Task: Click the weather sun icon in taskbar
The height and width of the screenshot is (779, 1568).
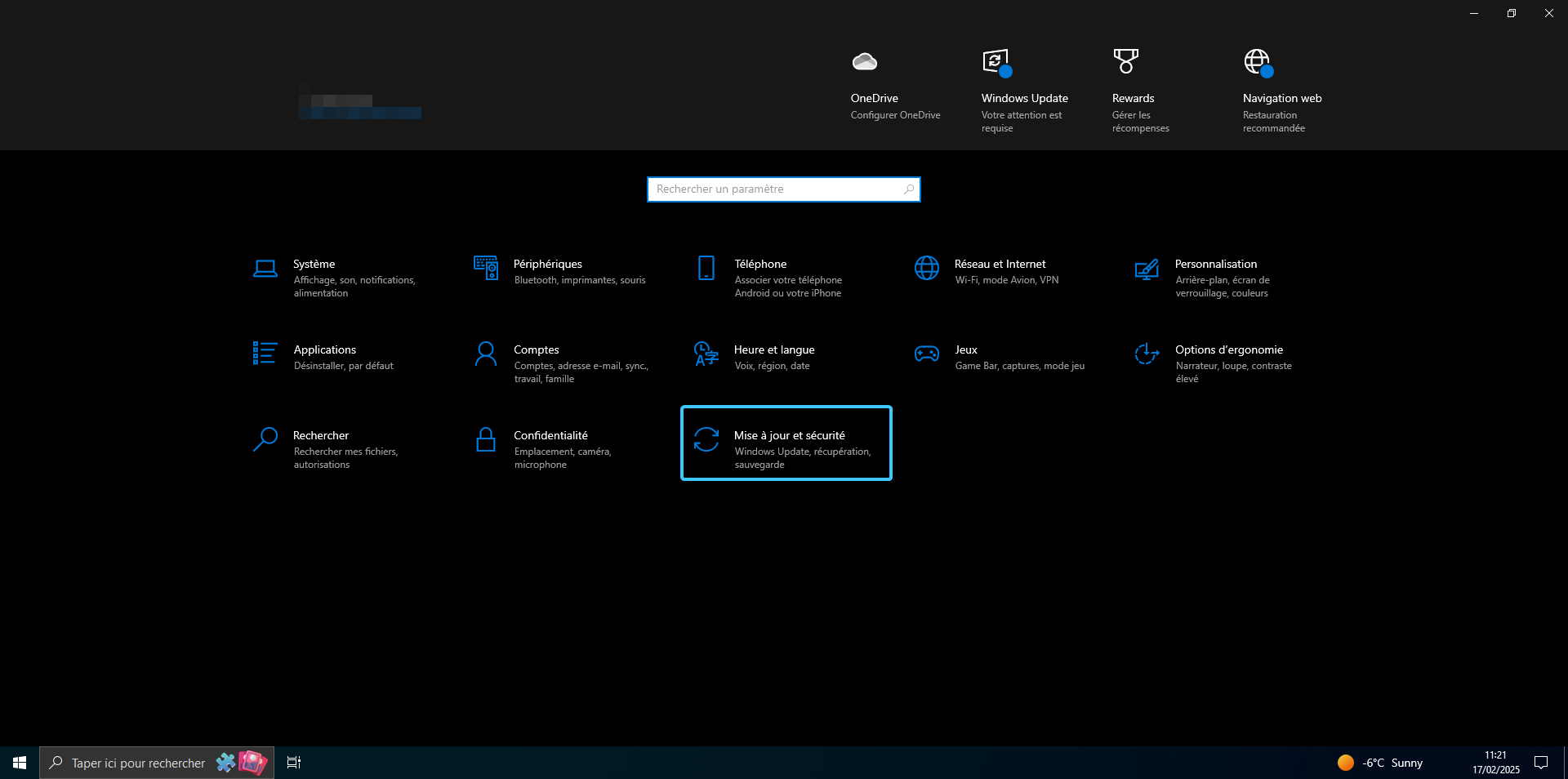Action: (1346, 763)
